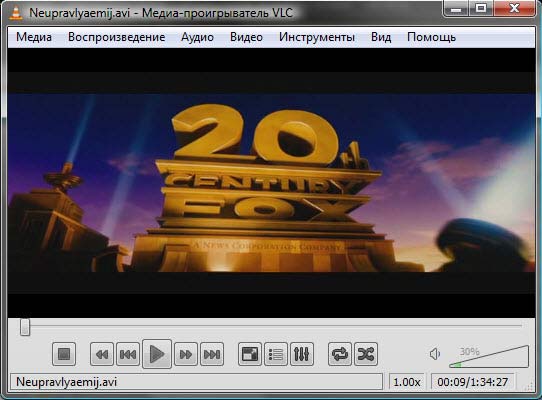The height and width of the screenshot is (400, 542).
Task: Open the Помощь menu
Action: click(431, 37)
